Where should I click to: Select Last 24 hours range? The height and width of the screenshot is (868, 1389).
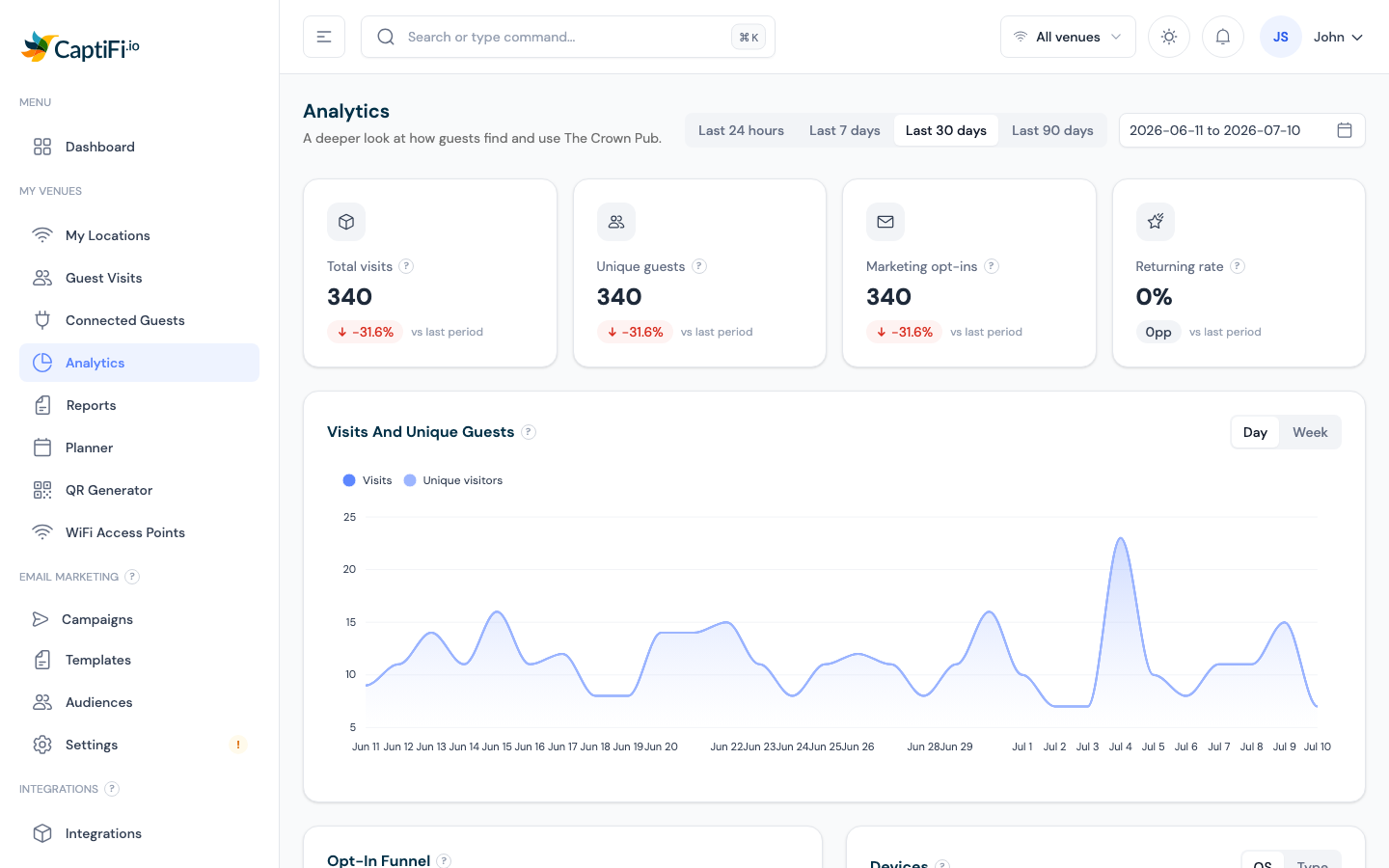[x=741, y=130]
